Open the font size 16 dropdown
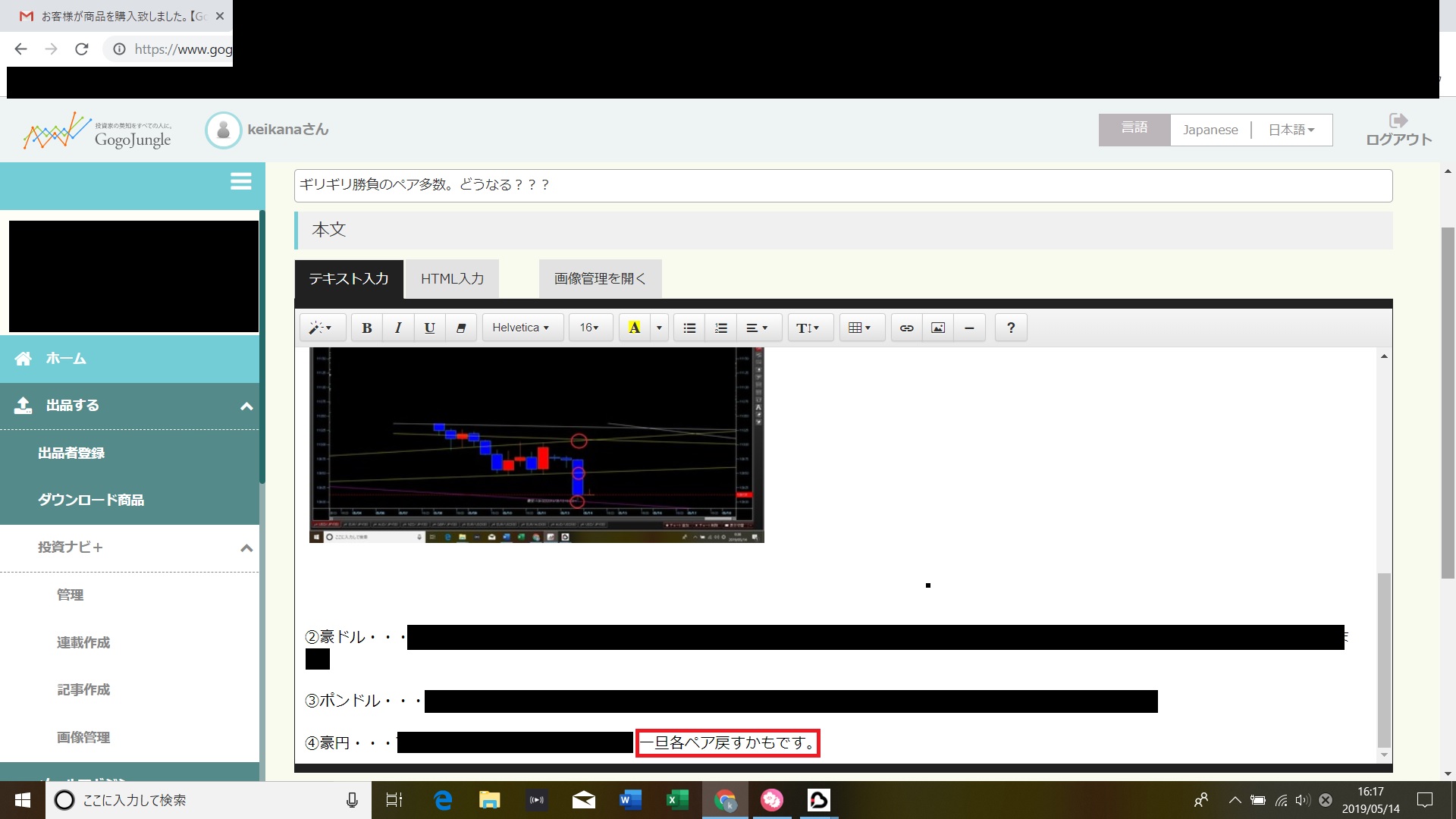1456x819 pixels. point(589,328)
